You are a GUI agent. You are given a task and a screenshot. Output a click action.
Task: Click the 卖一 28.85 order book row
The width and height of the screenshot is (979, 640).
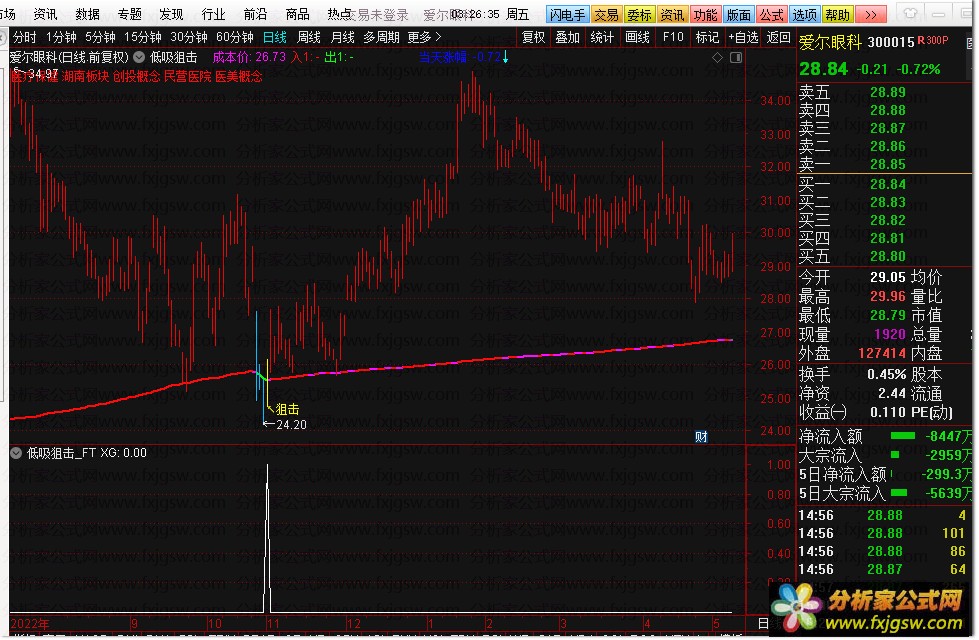point(883,164)
